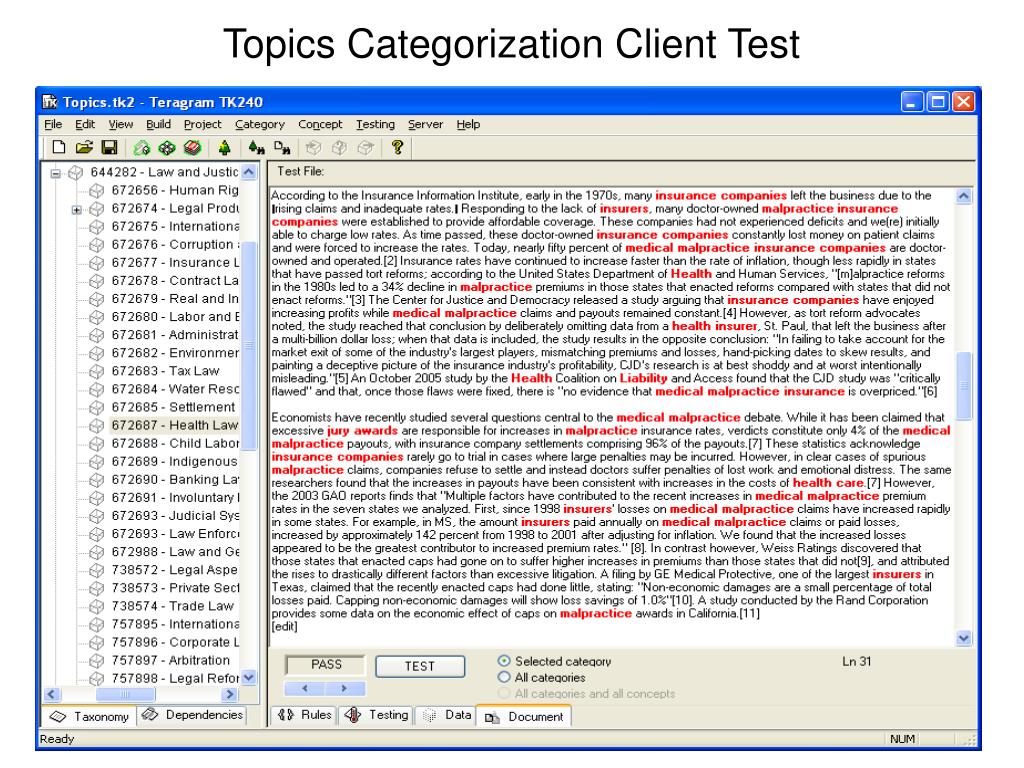Image resolution: width=1024 pixels, height=768 pixels.
Task: Click the cube icon beside 757897 - Arbitration
Action: [97, 661]
